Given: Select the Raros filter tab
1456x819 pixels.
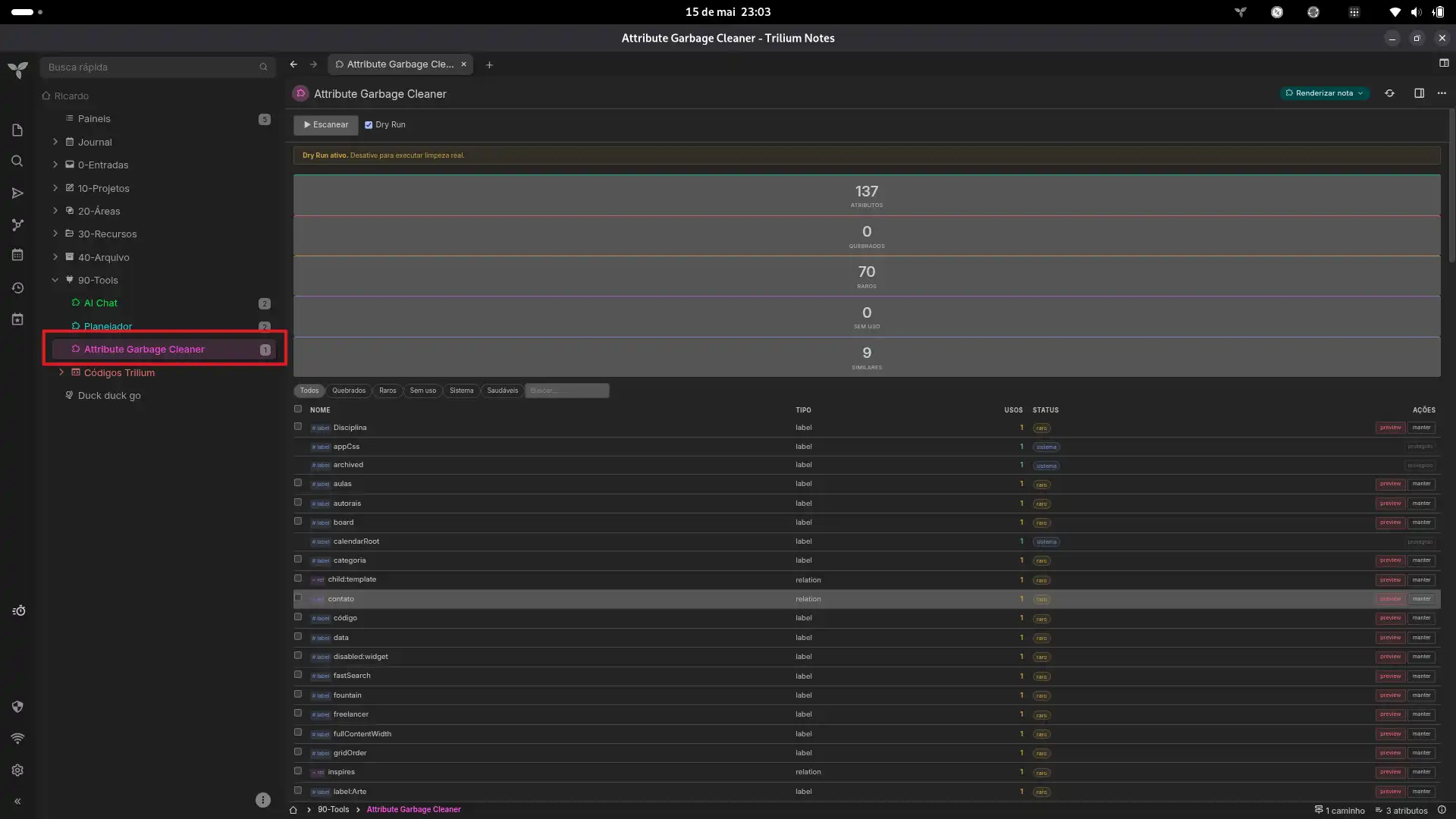Looking at the screenshot, I should (388, 391).
